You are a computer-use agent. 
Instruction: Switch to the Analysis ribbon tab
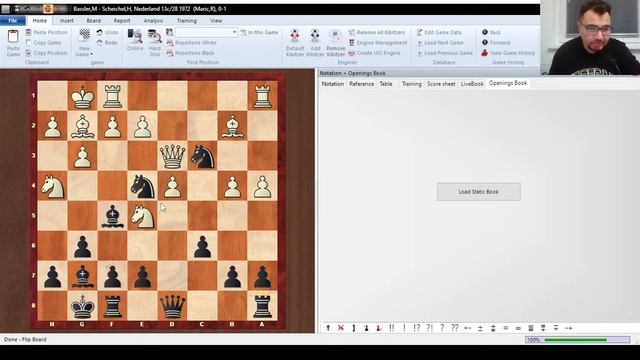pyautogui.click(x=153, y=20)
